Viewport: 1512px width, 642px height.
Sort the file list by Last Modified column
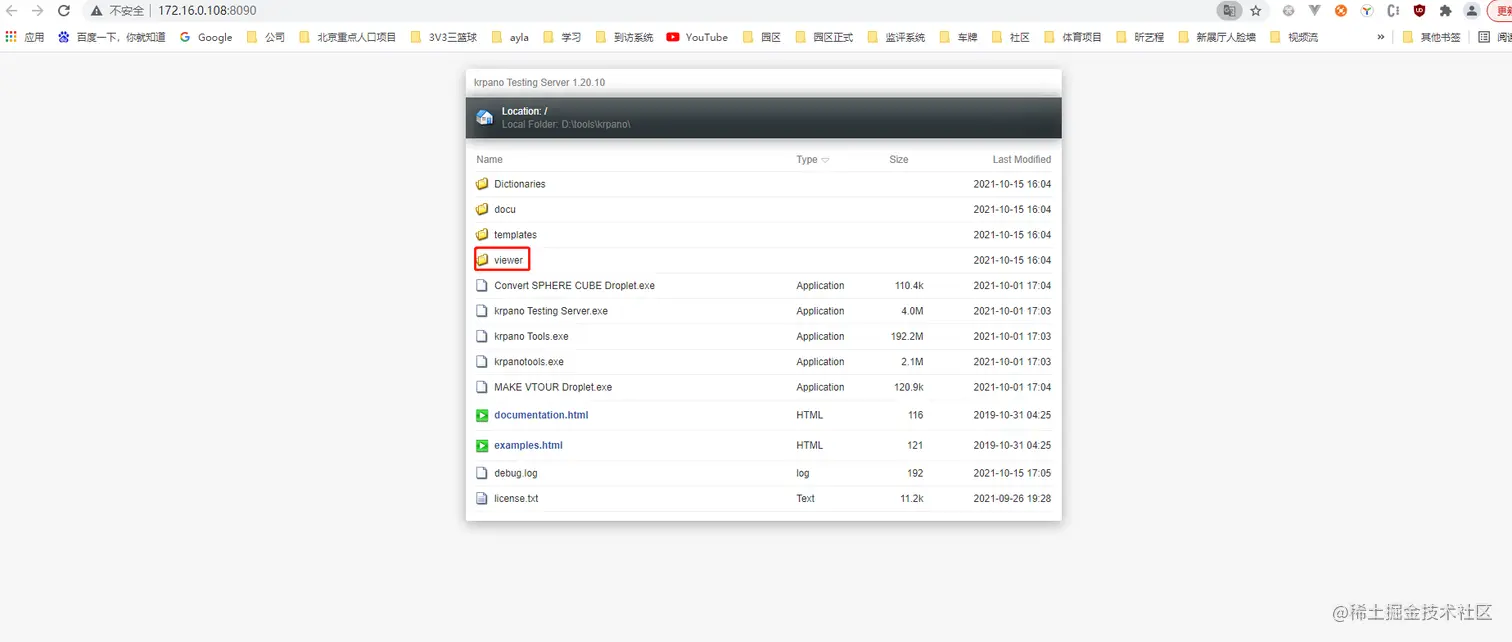(1021, 159)
